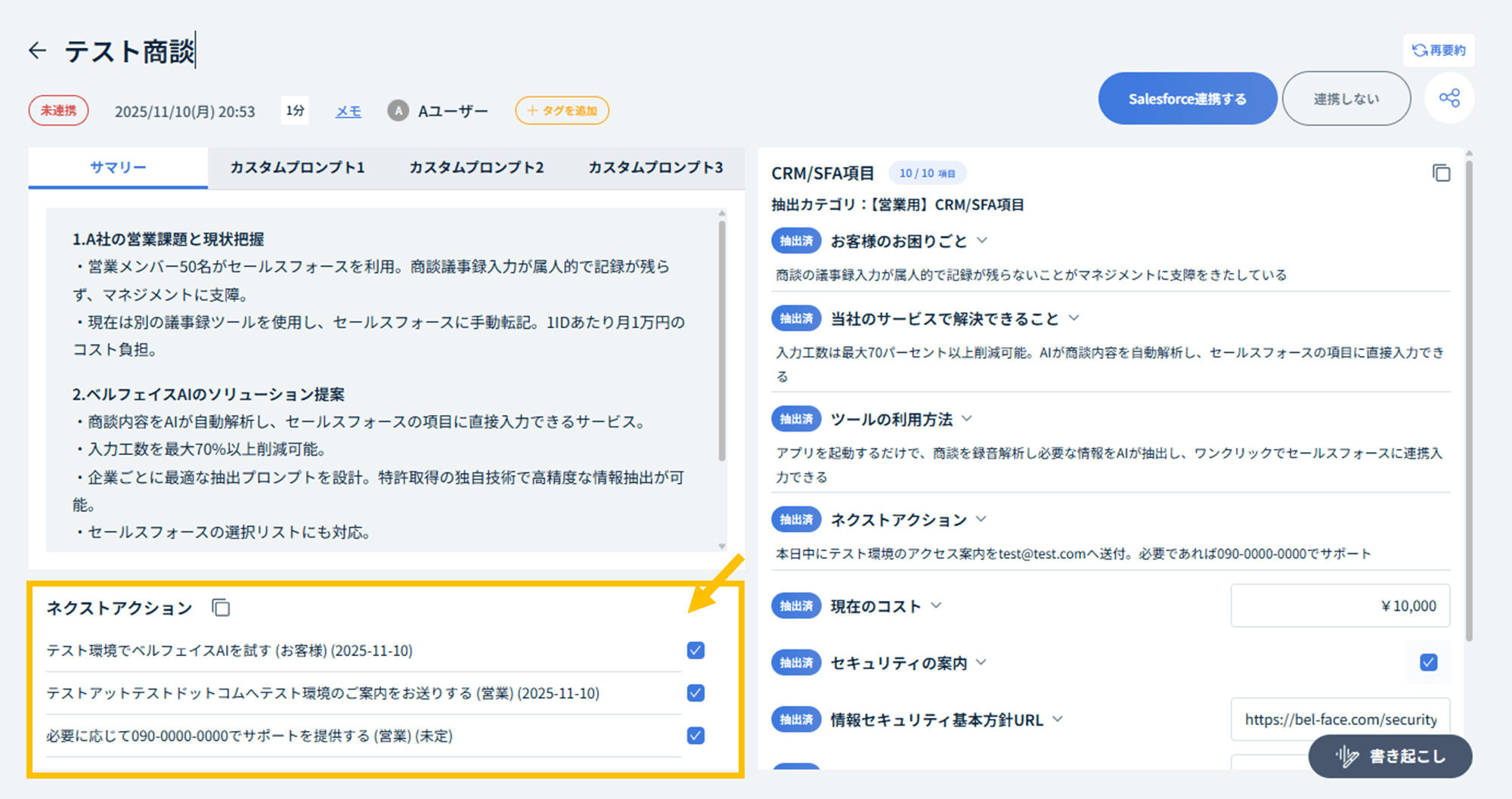Uncheck テスト環境でベルフェイスAIを試す action checkbox
1512x799 pixels.
(696, 651)
